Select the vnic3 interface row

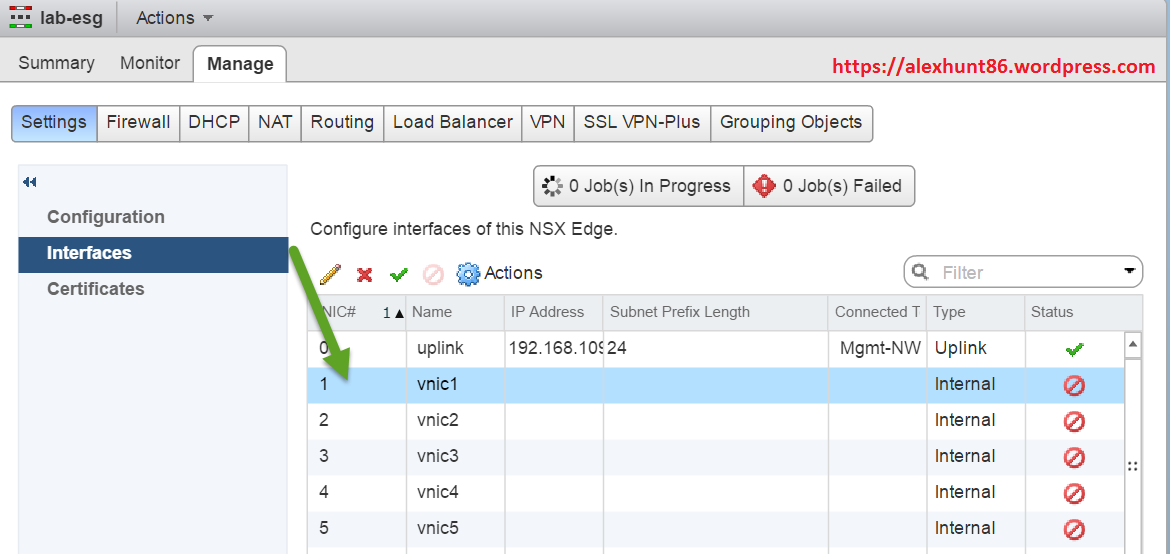coord(438,456)
